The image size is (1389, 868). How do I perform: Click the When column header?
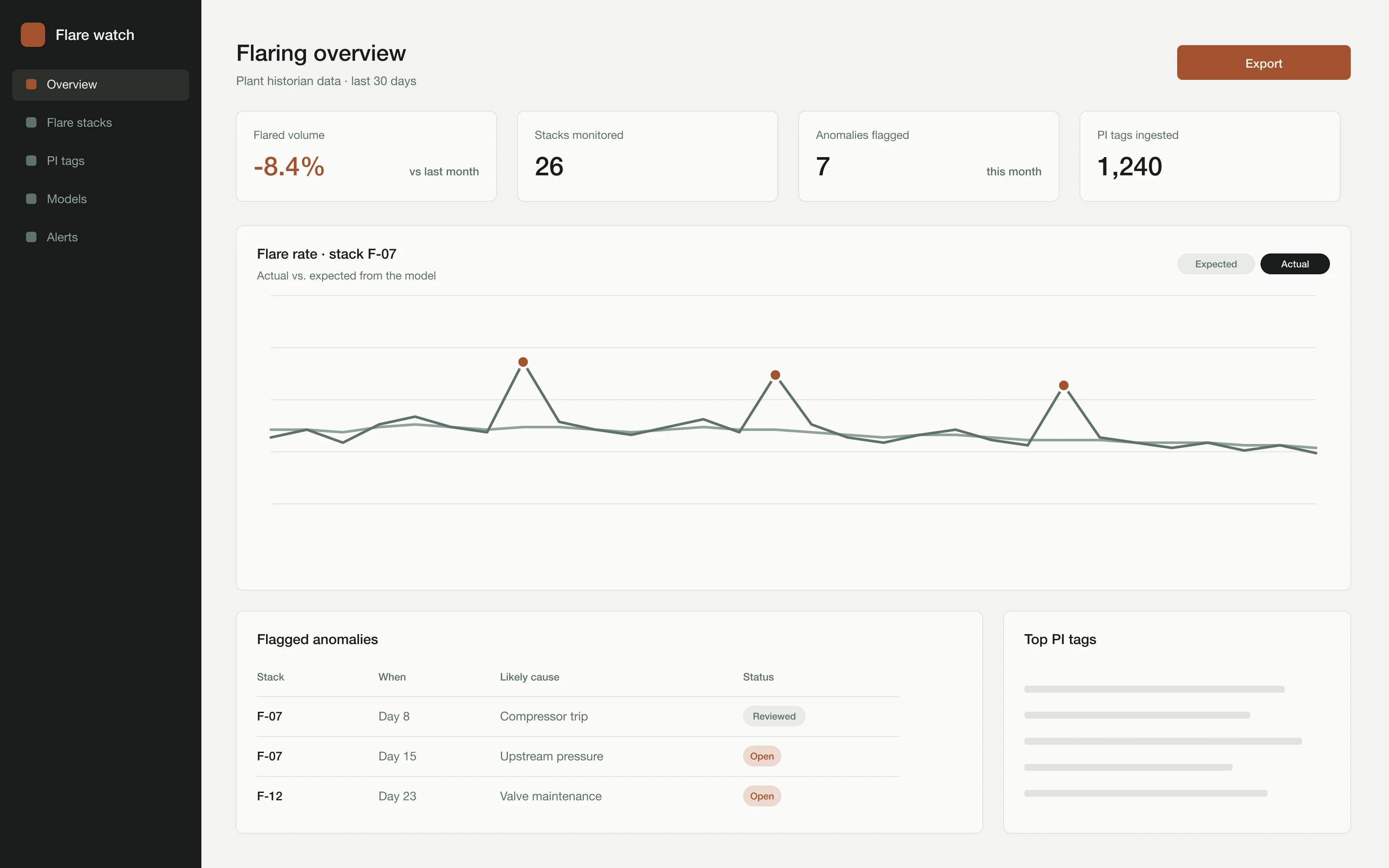click(392, 677)
